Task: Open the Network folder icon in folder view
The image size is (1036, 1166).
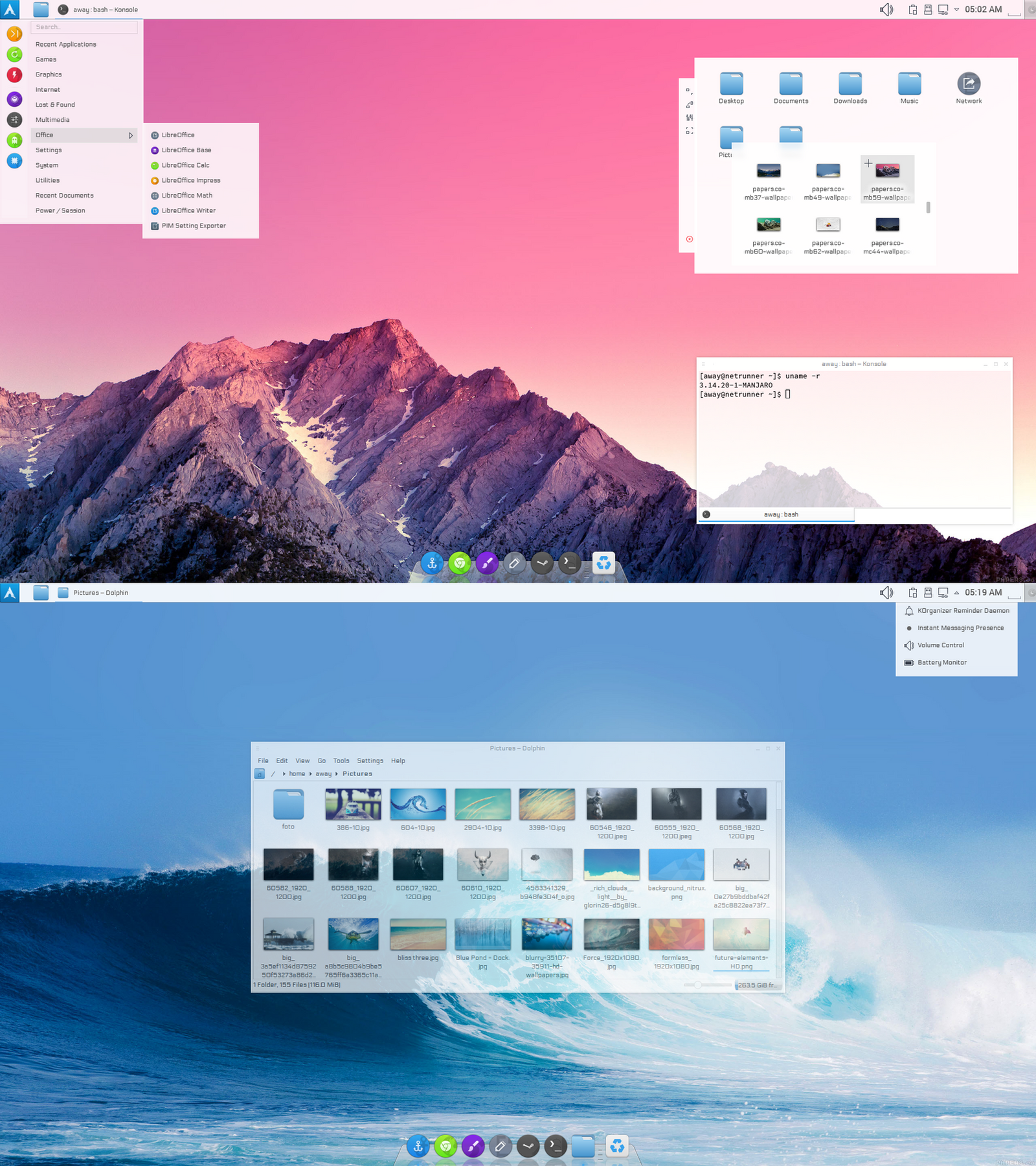Action: (x=969, y=84)
